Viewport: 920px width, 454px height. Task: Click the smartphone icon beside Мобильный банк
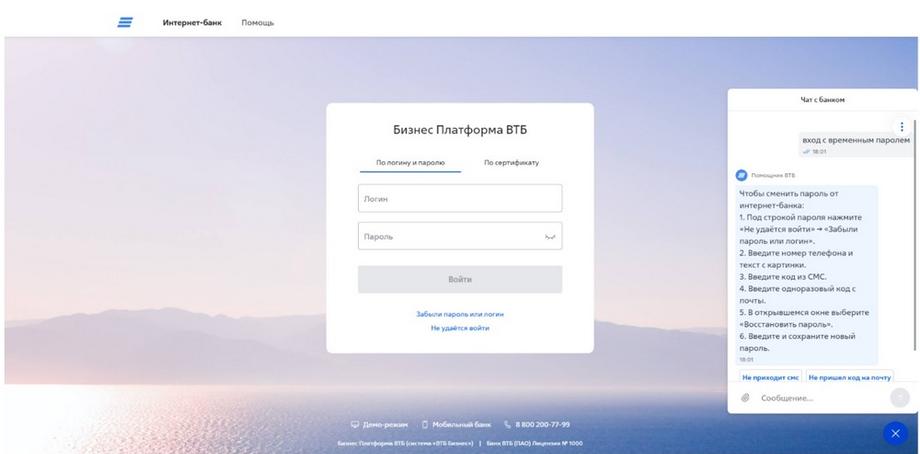(x=425, y=424)
